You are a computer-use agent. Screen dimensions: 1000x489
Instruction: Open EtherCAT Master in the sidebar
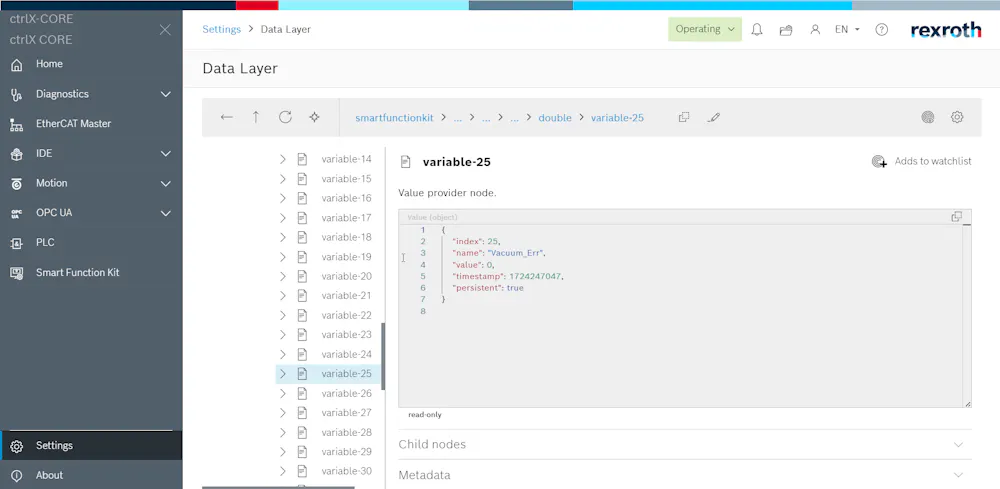(x=73, y=124)
